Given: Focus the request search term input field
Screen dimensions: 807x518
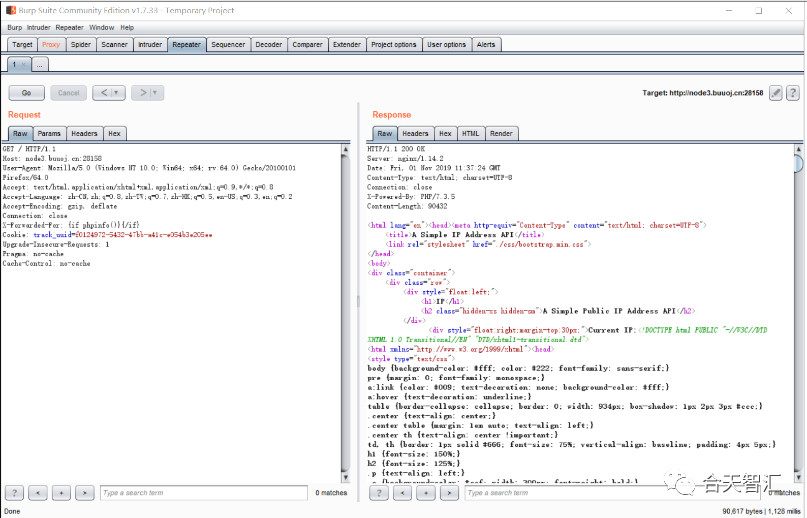Looking at the screenshot, I should click(204, 493).
